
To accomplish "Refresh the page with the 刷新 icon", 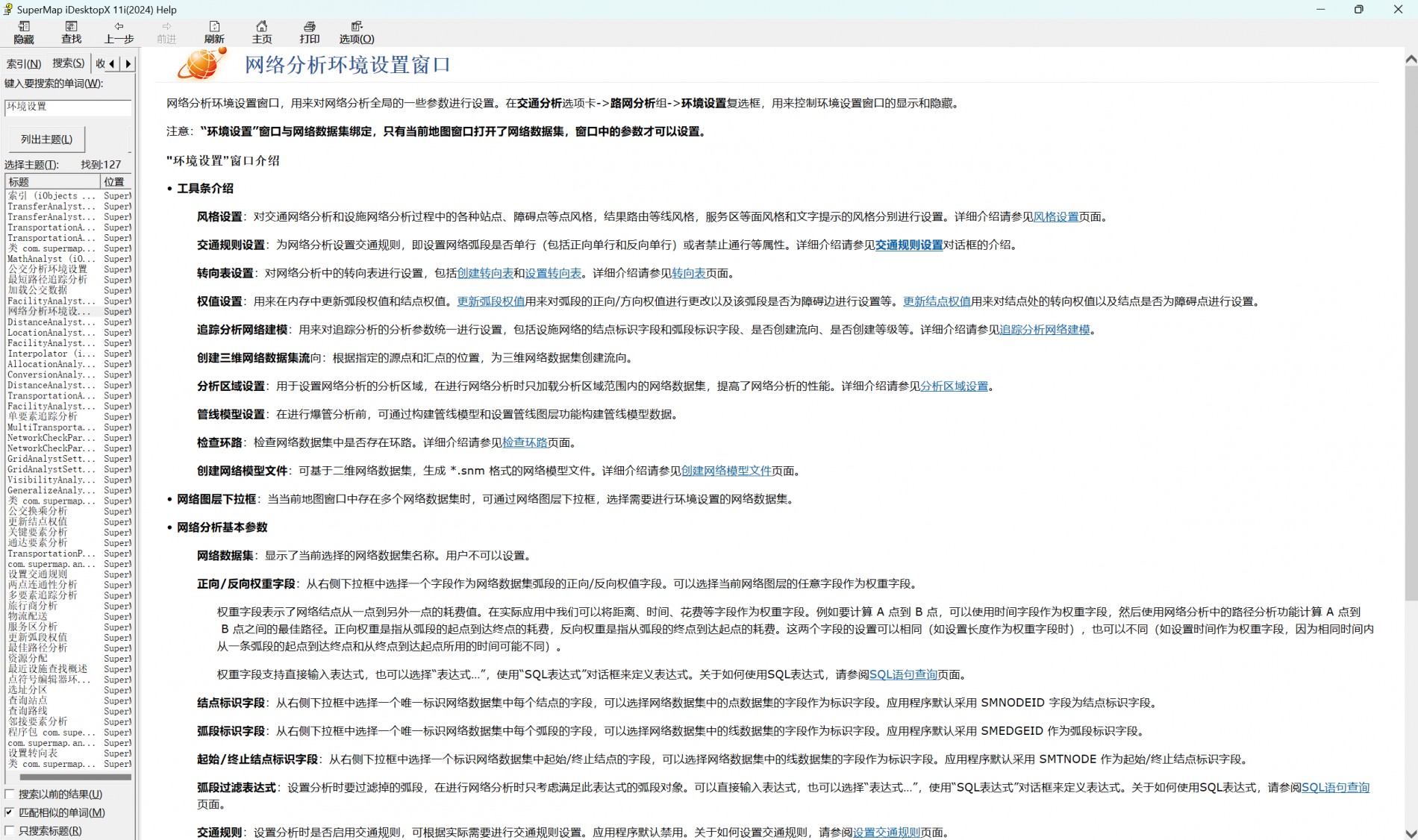I will (214, 32).
